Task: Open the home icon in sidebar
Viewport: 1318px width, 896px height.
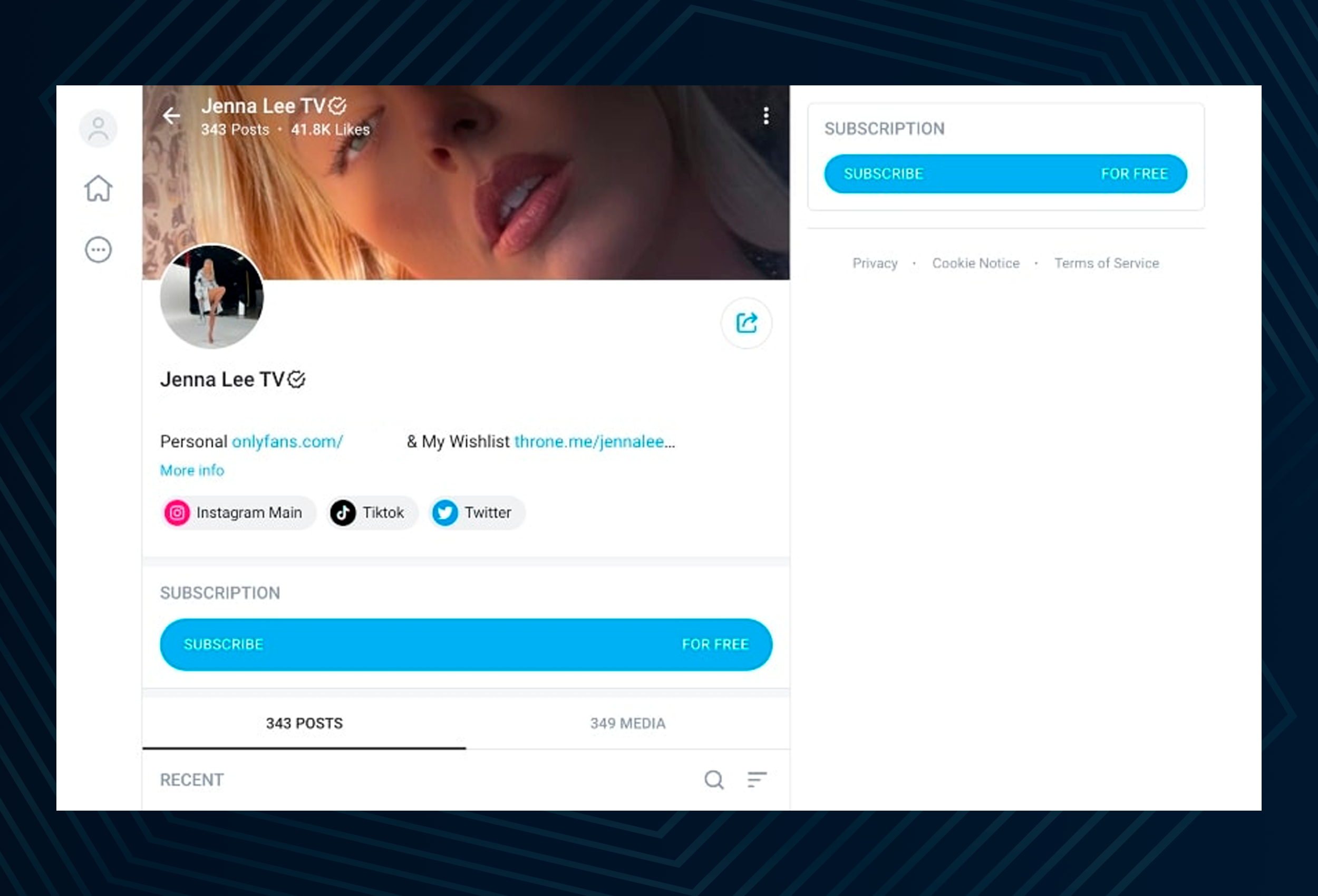Action: pyautogui.click(x=99, y=188)
